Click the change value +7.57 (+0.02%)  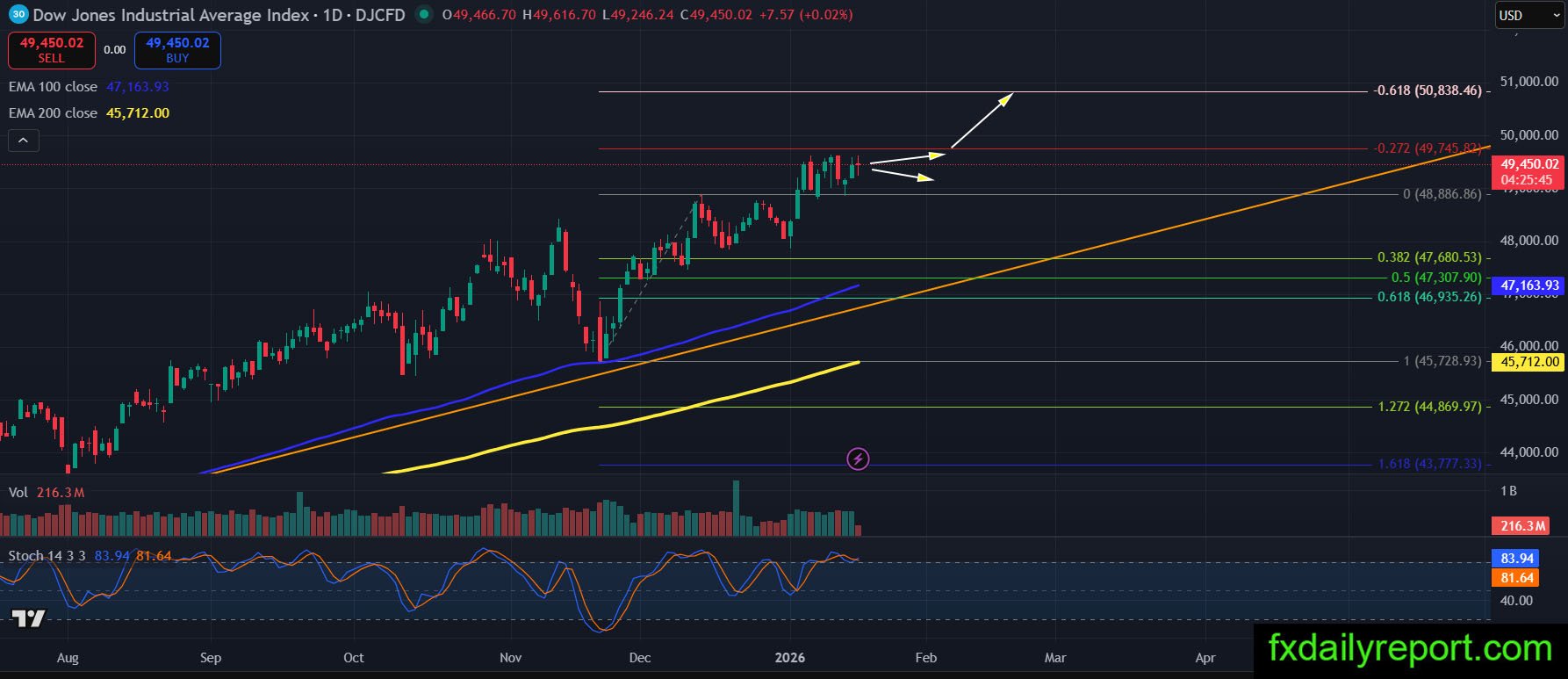(806, 15)
